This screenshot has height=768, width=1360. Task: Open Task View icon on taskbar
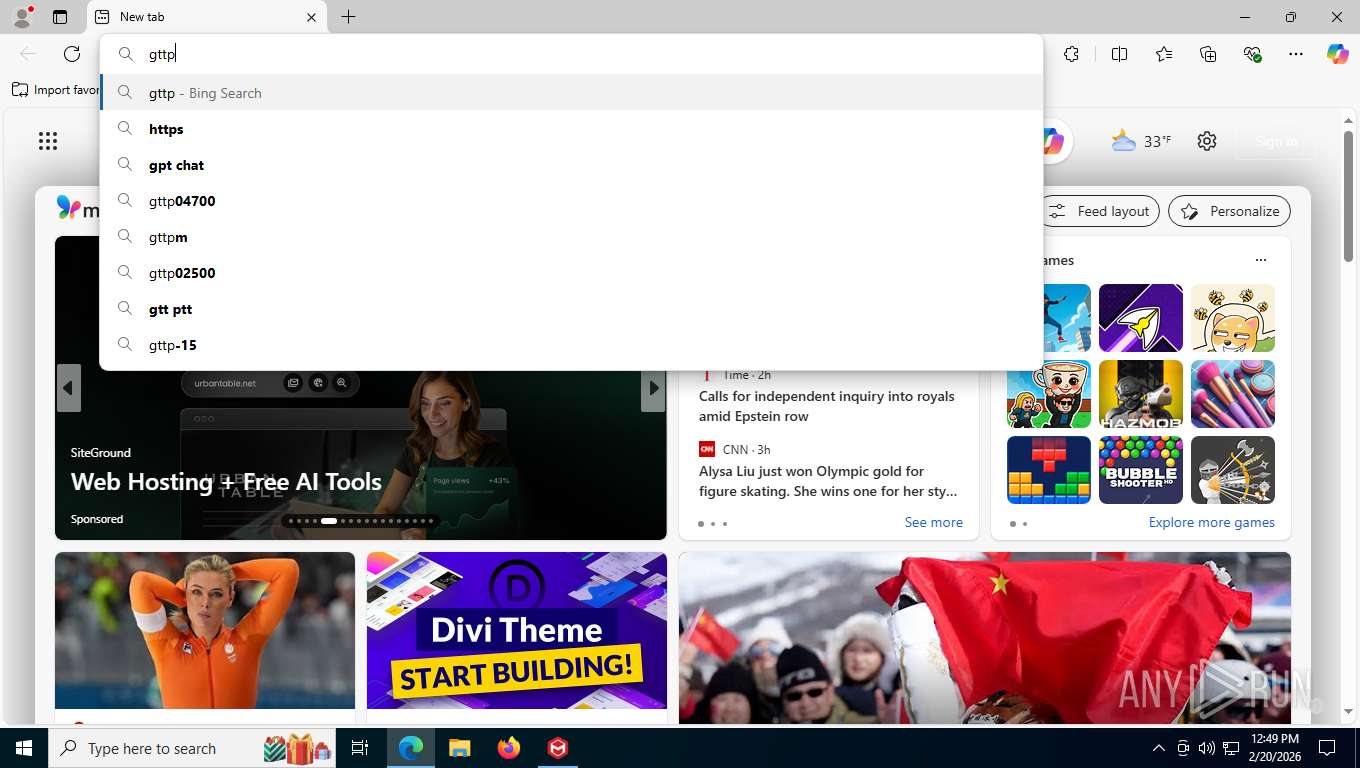(360, 748)
